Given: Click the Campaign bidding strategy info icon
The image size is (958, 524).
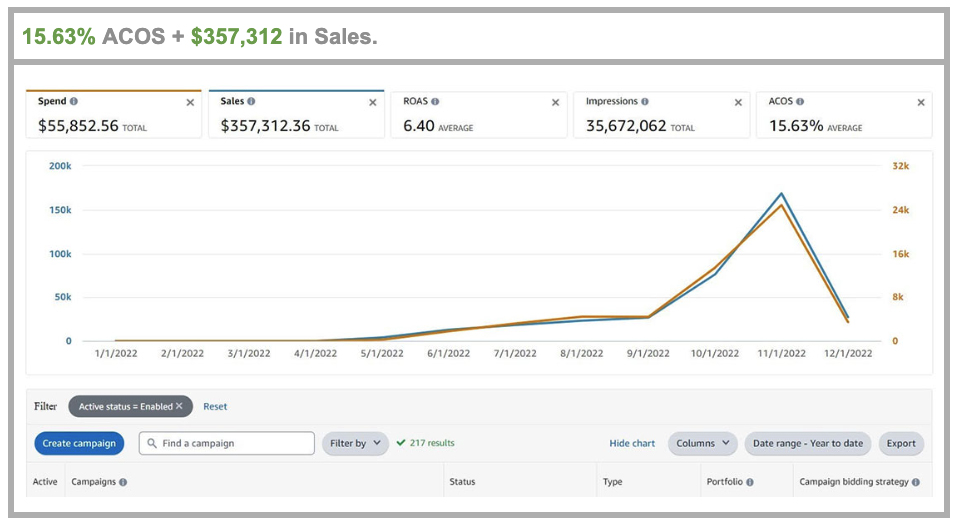Looking at the screenshot, I should click(915, 482).
